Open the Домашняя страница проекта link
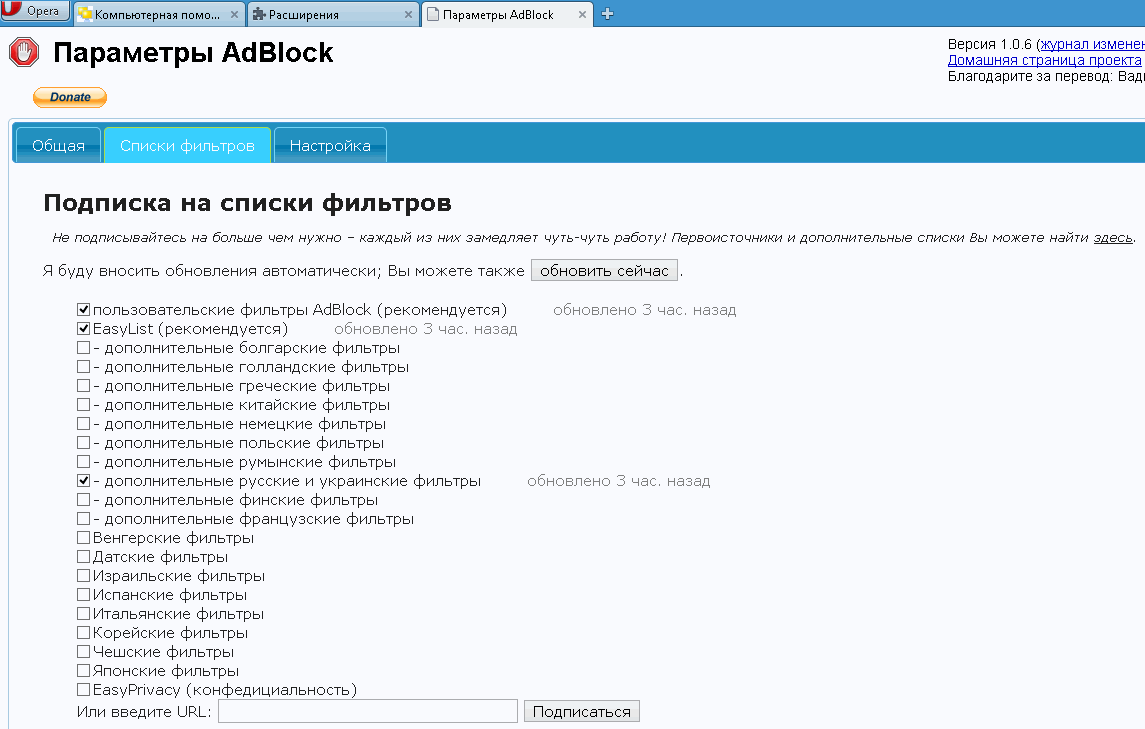1145x729 pixels. pos(1044,60)
